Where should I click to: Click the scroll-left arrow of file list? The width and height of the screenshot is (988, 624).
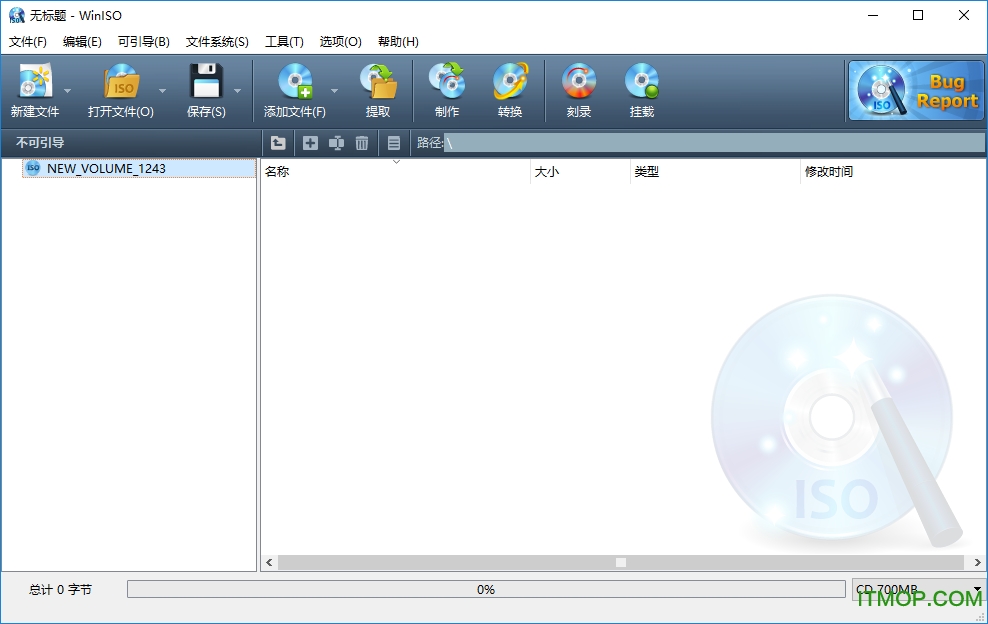269,562
